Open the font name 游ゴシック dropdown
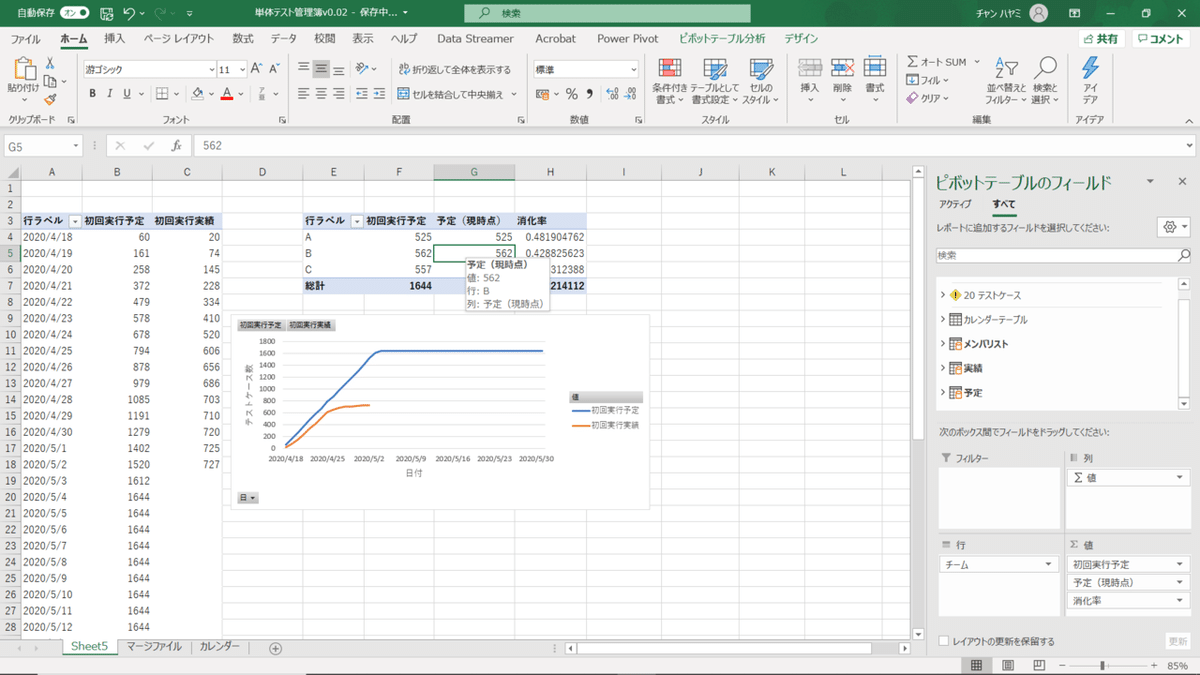 [x=212, y=70]
